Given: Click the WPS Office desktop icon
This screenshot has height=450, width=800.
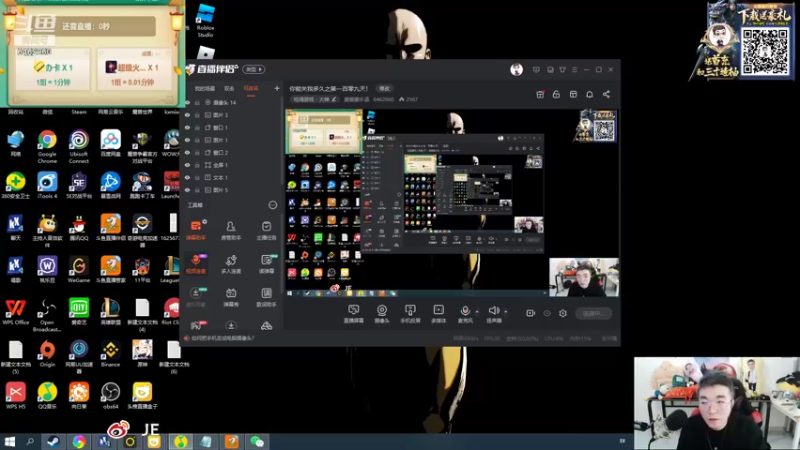Looking at the screenshot, I should click(x=15, y=311).
